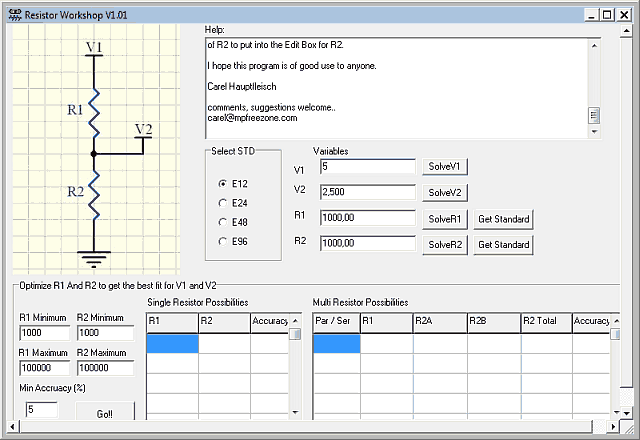Click the Help text scrollbar thumb
The height and width of the screenshot is (440, 640).
(594, 116)
